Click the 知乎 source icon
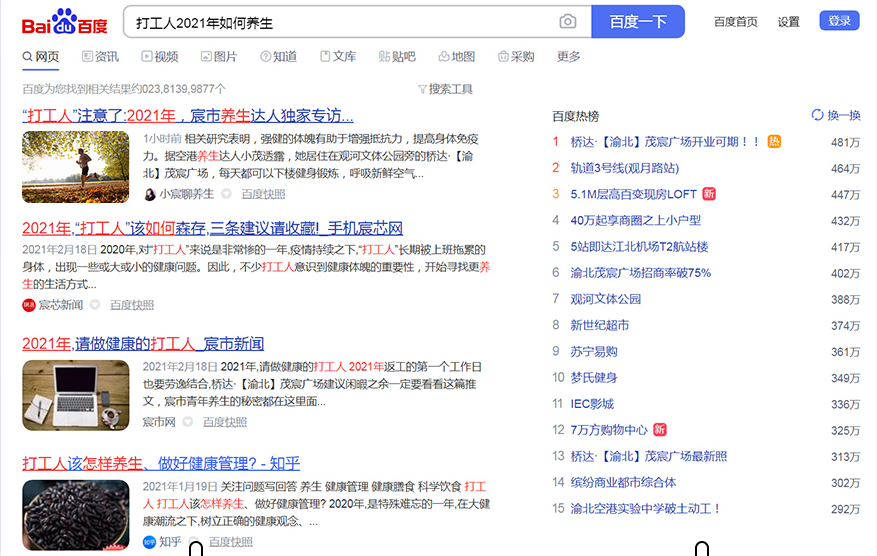The width and height of the screenshot is (877, 556). coord(149,542)
